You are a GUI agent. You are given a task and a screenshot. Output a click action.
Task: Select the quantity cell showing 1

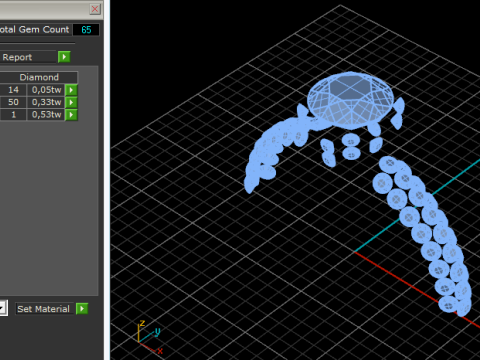[x=13, y=115]
